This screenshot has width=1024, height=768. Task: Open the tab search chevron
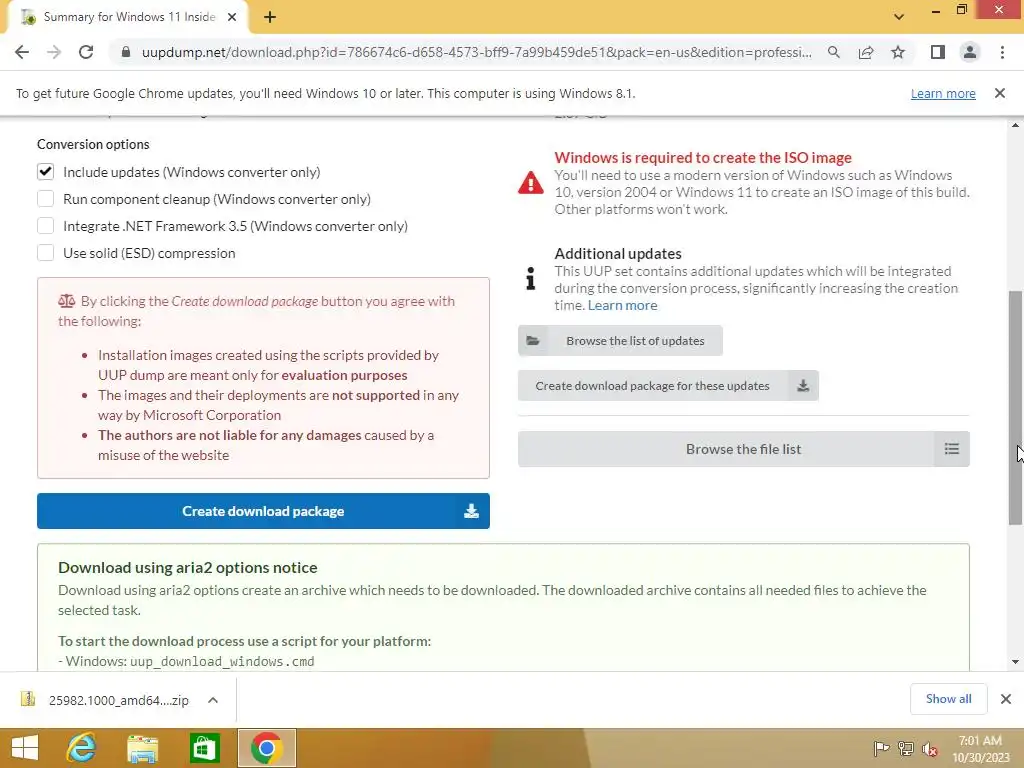point(899,17)
